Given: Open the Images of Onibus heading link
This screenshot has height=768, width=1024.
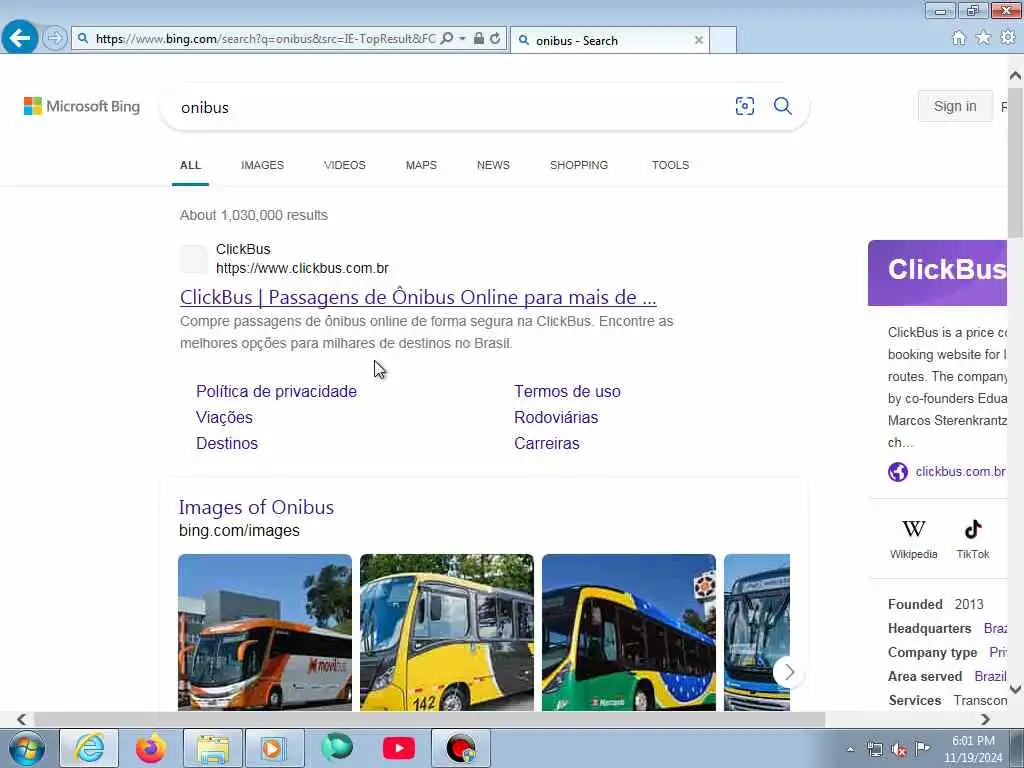Looking at the screenshot, I should click(256, 507).
